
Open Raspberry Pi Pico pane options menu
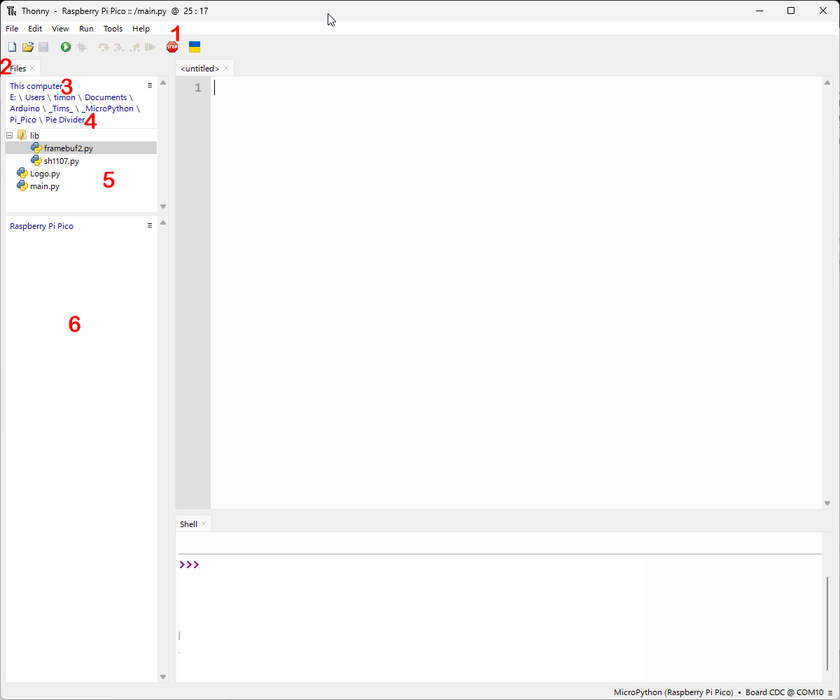150,226
